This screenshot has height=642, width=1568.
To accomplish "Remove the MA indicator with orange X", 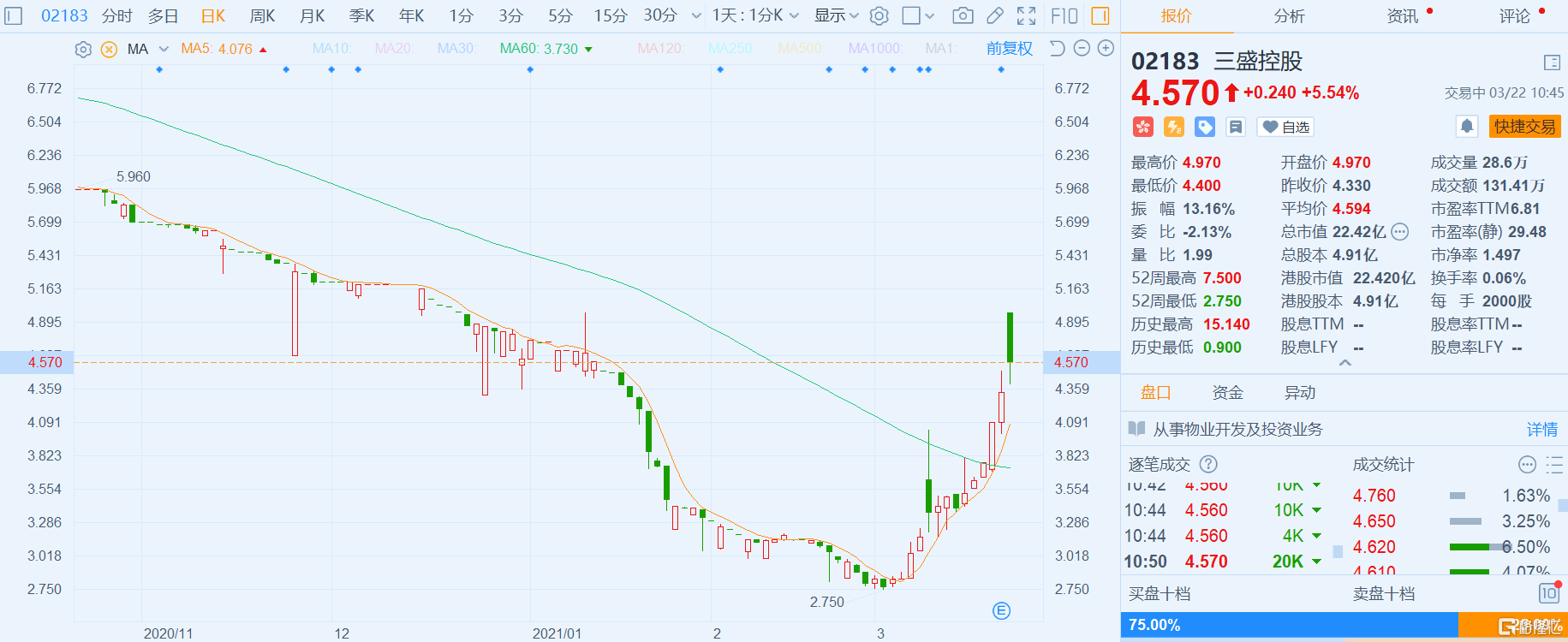I will coord(109,50).
